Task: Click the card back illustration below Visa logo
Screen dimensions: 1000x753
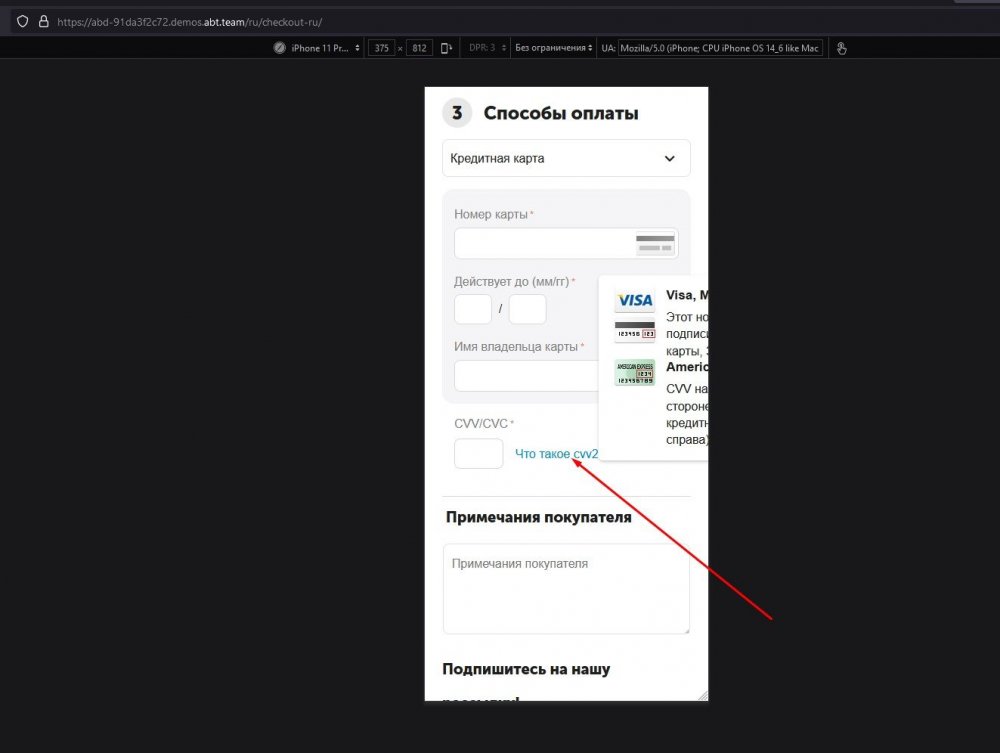Action: click(633, 331)
